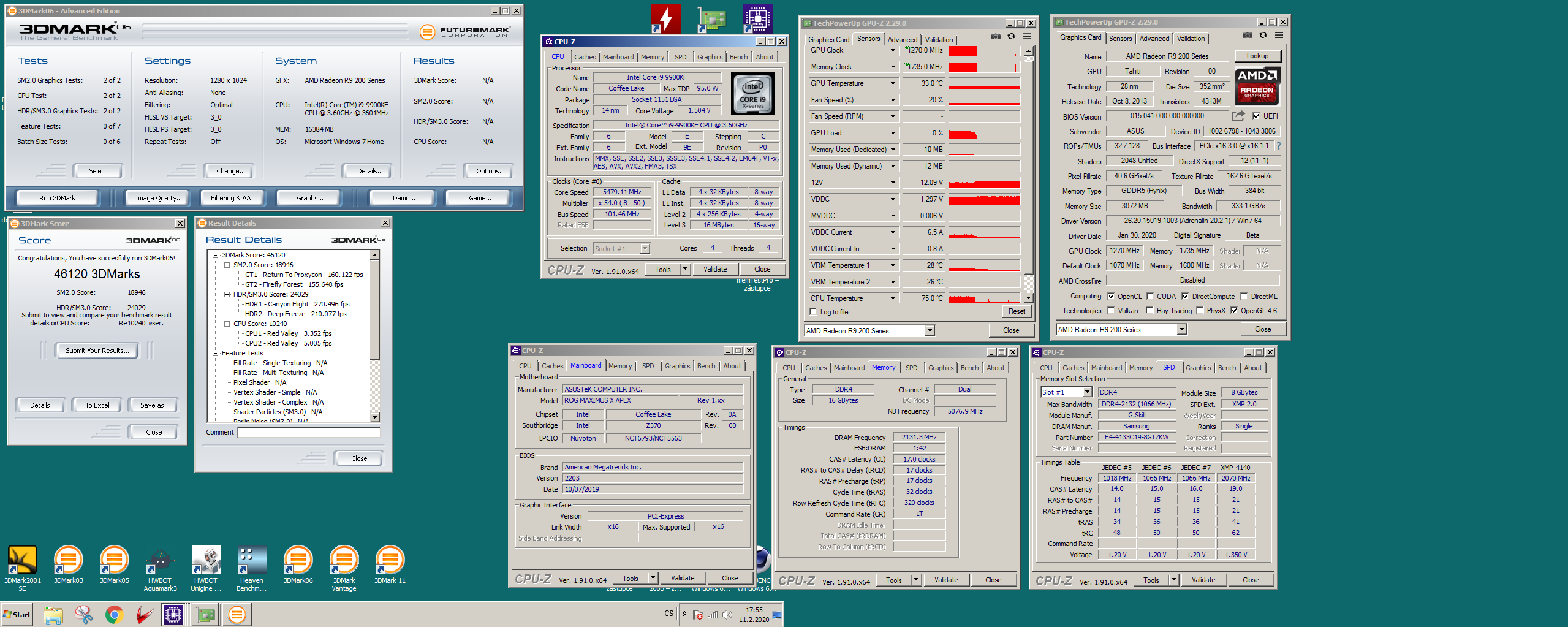
Task: Open Memory Clock sensor dropdown
Action: 893,67
